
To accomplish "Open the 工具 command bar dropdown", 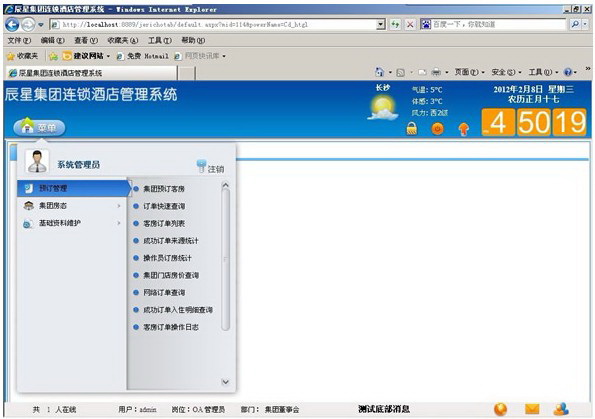I will tap(543, 72).
